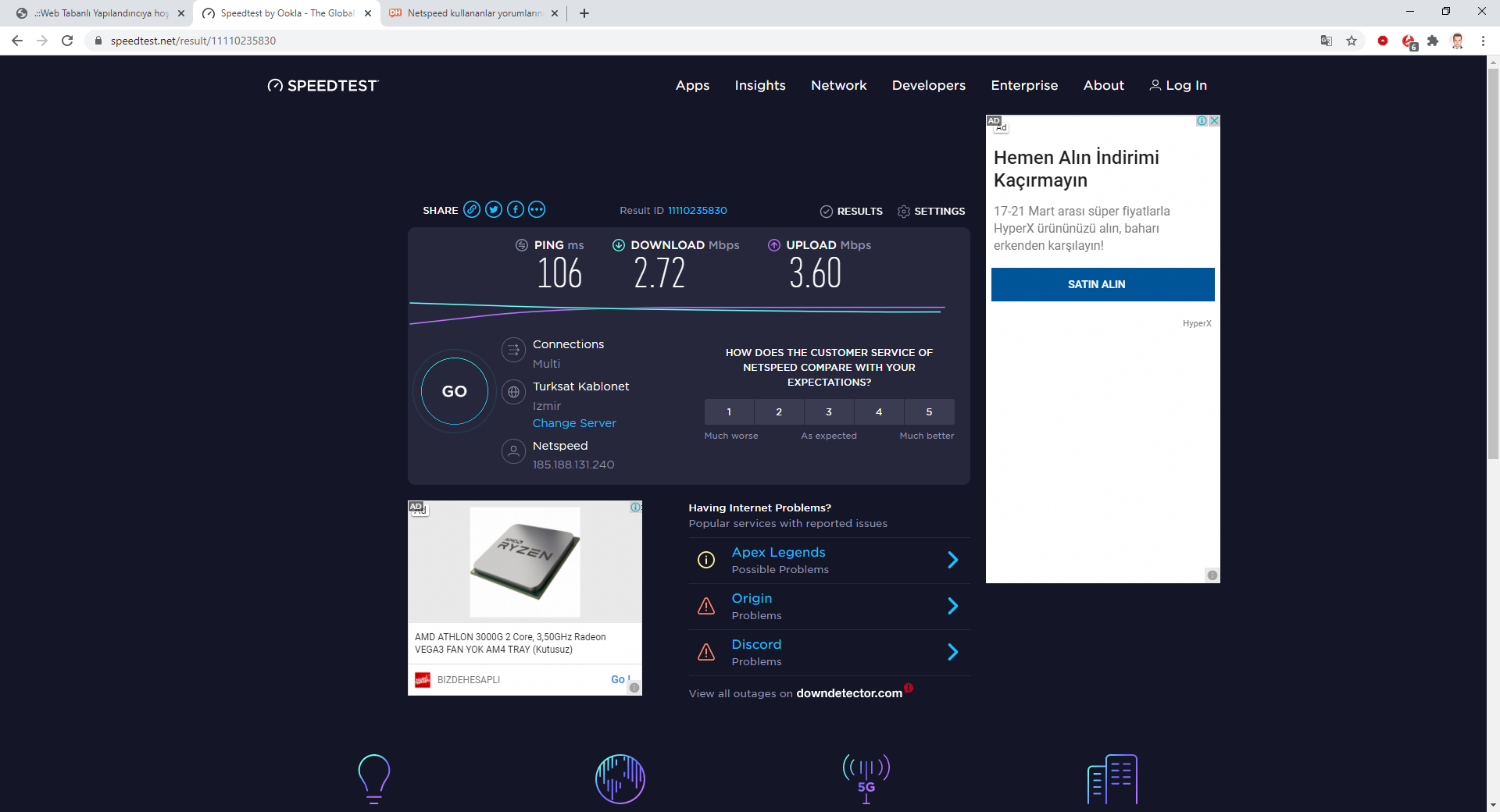
Task: Go back to previous page
Action: (x=17, y=41)
